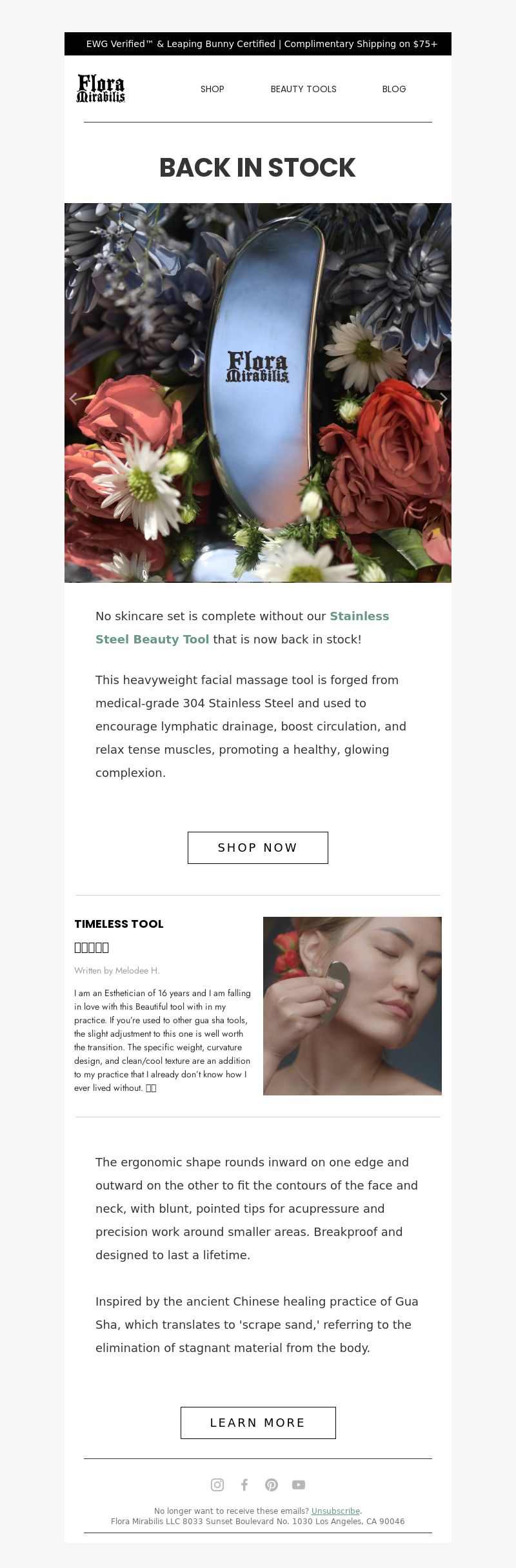Click the five-star rating under Timeless Tool

point(92,948)
